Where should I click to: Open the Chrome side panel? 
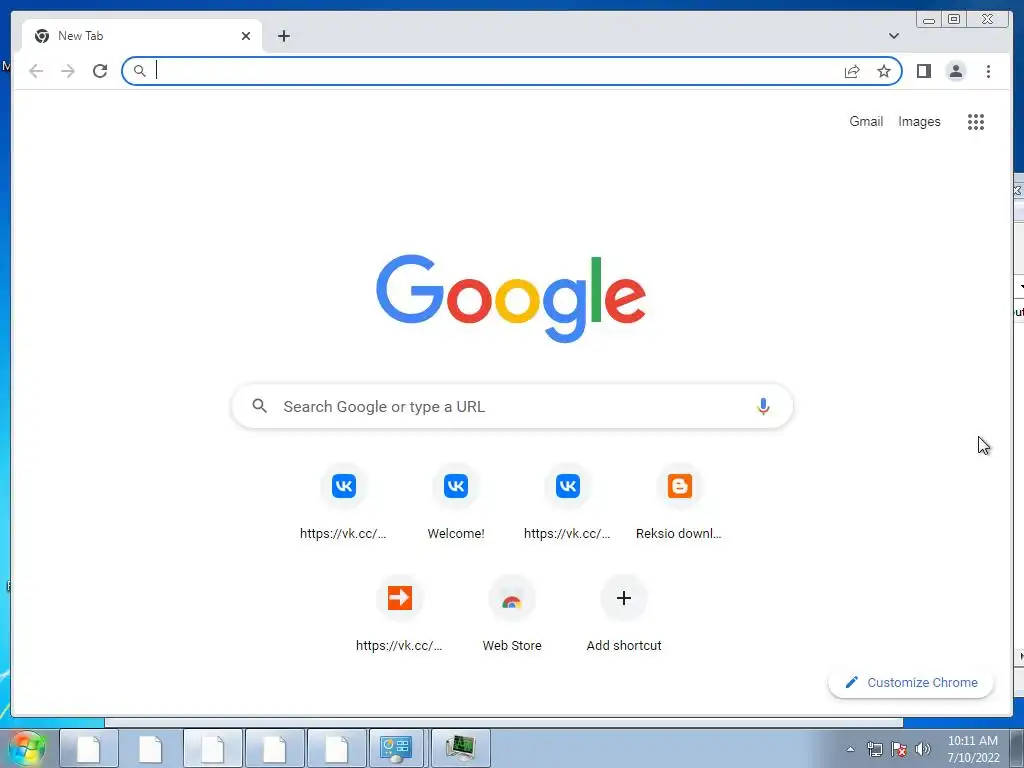pos(923,71)
